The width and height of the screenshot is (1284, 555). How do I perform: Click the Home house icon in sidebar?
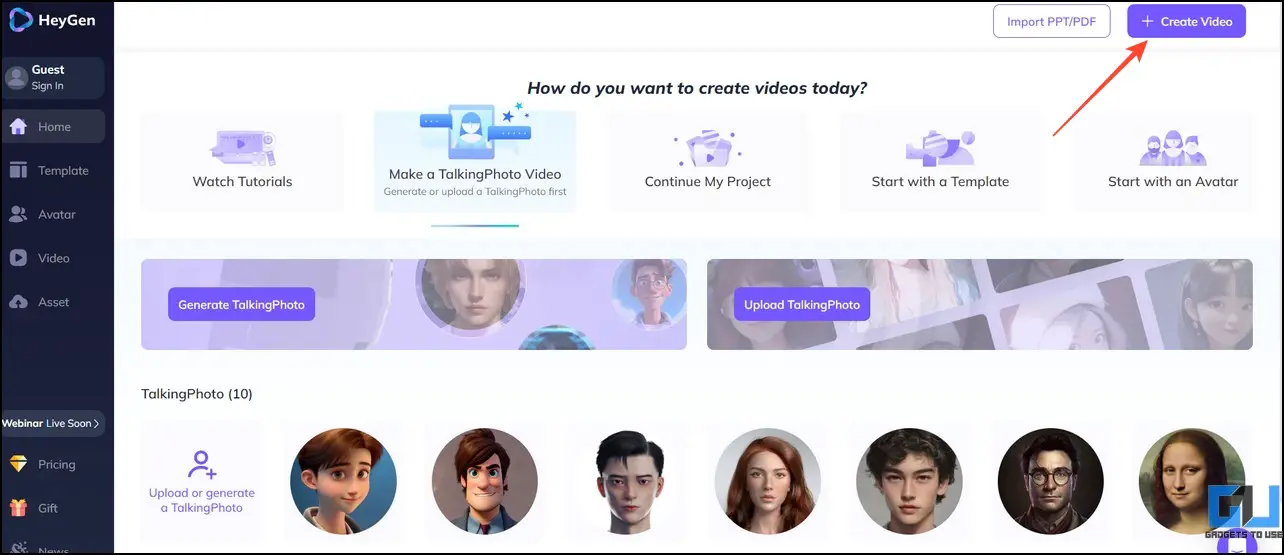[x=18, y=127]
